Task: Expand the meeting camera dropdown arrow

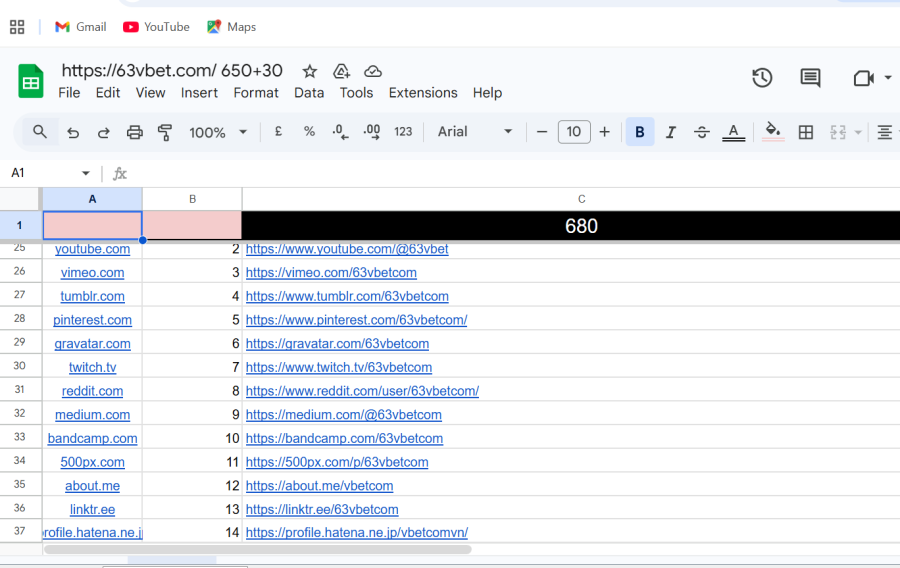Action: click(x=887, y=77)
